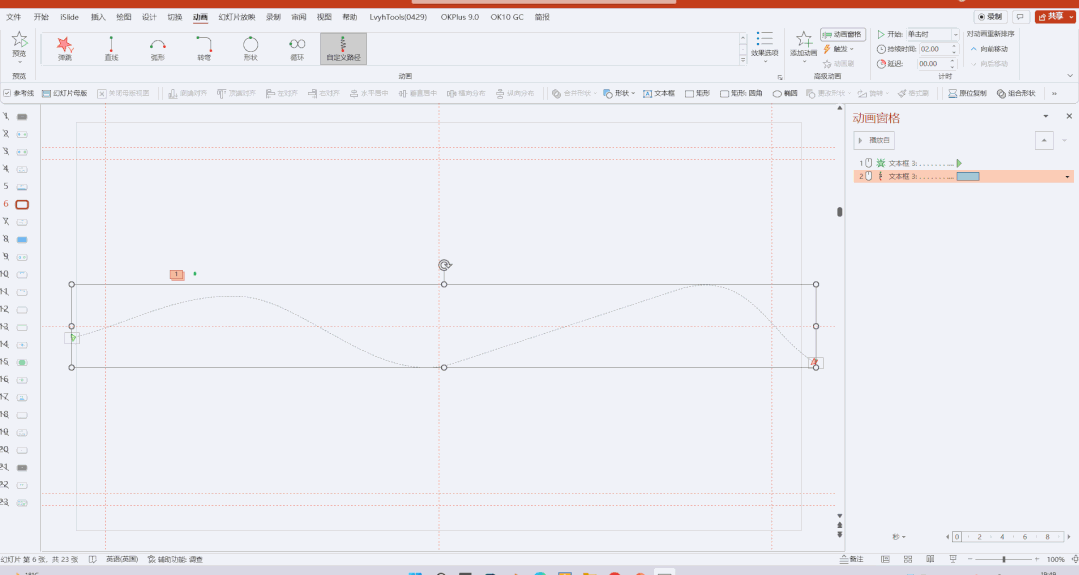Click the Delay (延迟) field 00.00
Image resolution: width=1079 pixels, height=575 pixels.
pyautogui.click(x=932, y=64)
